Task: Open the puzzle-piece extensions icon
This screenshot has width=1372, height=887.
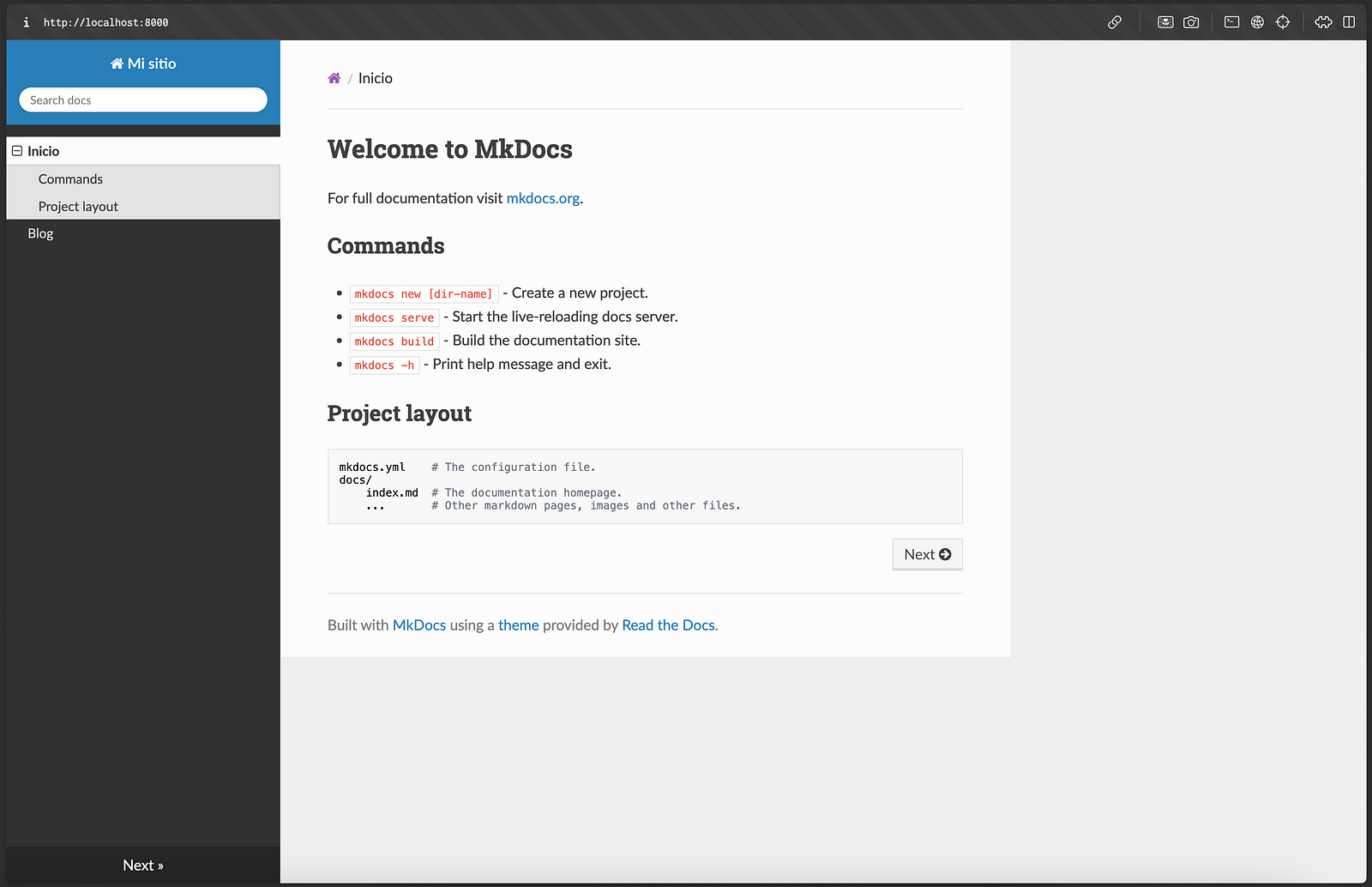Action: pyautogui.click(x=1324, y=22)
